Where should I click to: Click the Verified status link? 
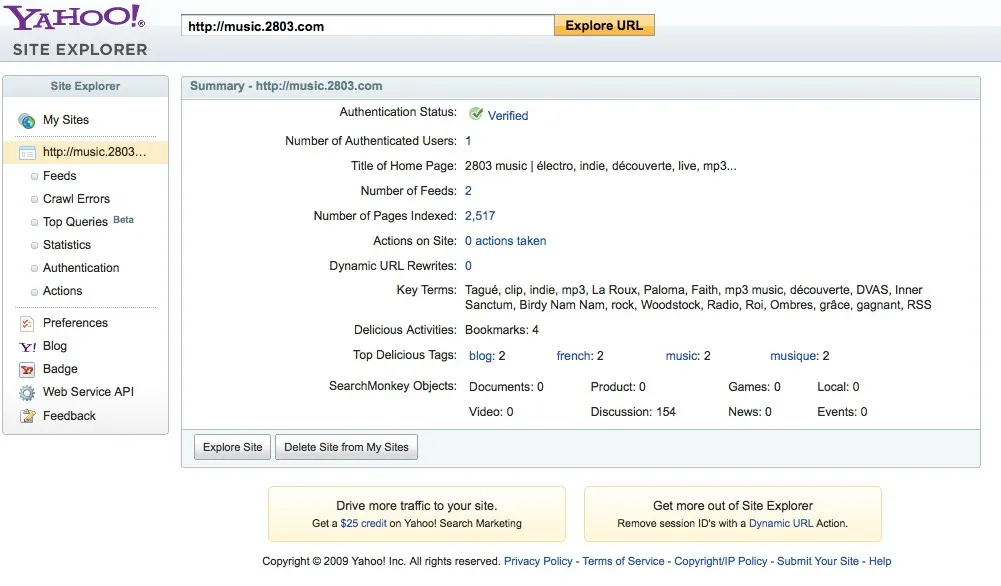[508, 116]
